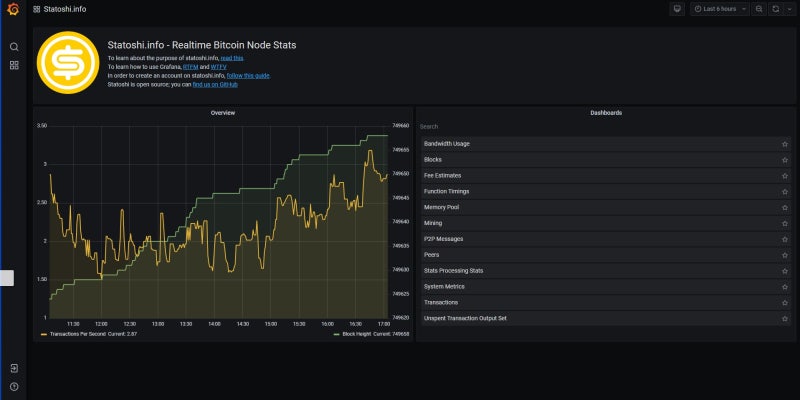Star the Stats Processing Stats dashboard
The width and height of the screenshot is (800, 400).
pos(785,271)
